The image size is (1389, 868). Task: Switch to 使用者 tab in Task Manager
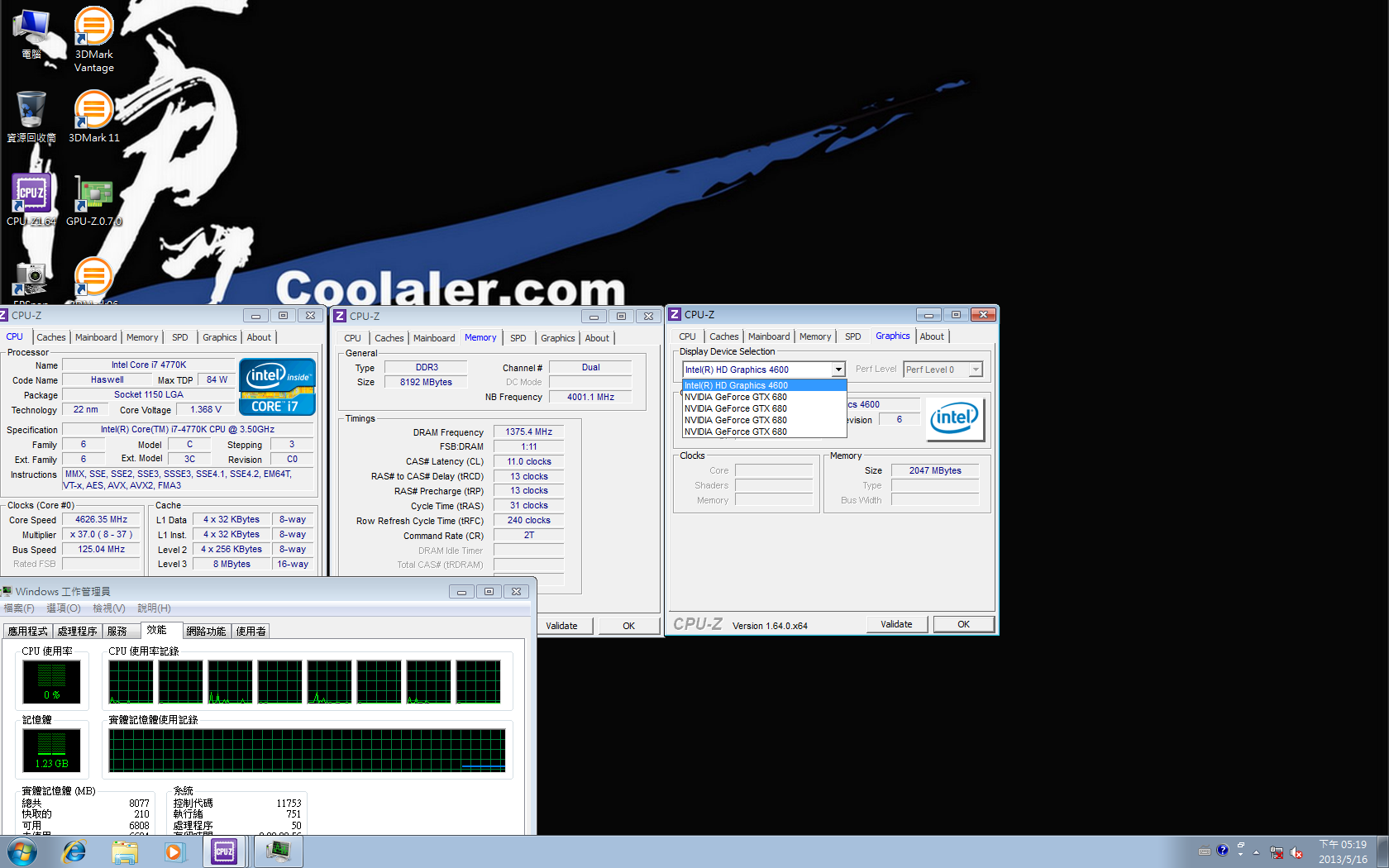point(251,631)
